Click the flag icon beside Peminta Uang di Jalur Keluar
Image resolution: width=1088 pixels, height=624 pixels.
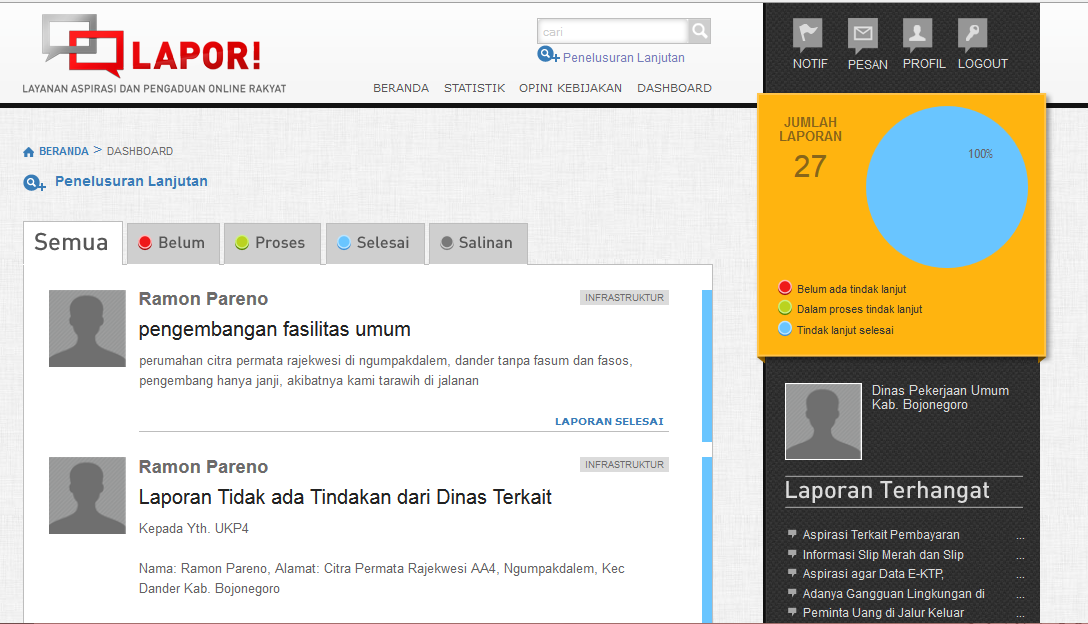[x=792, y=612]
